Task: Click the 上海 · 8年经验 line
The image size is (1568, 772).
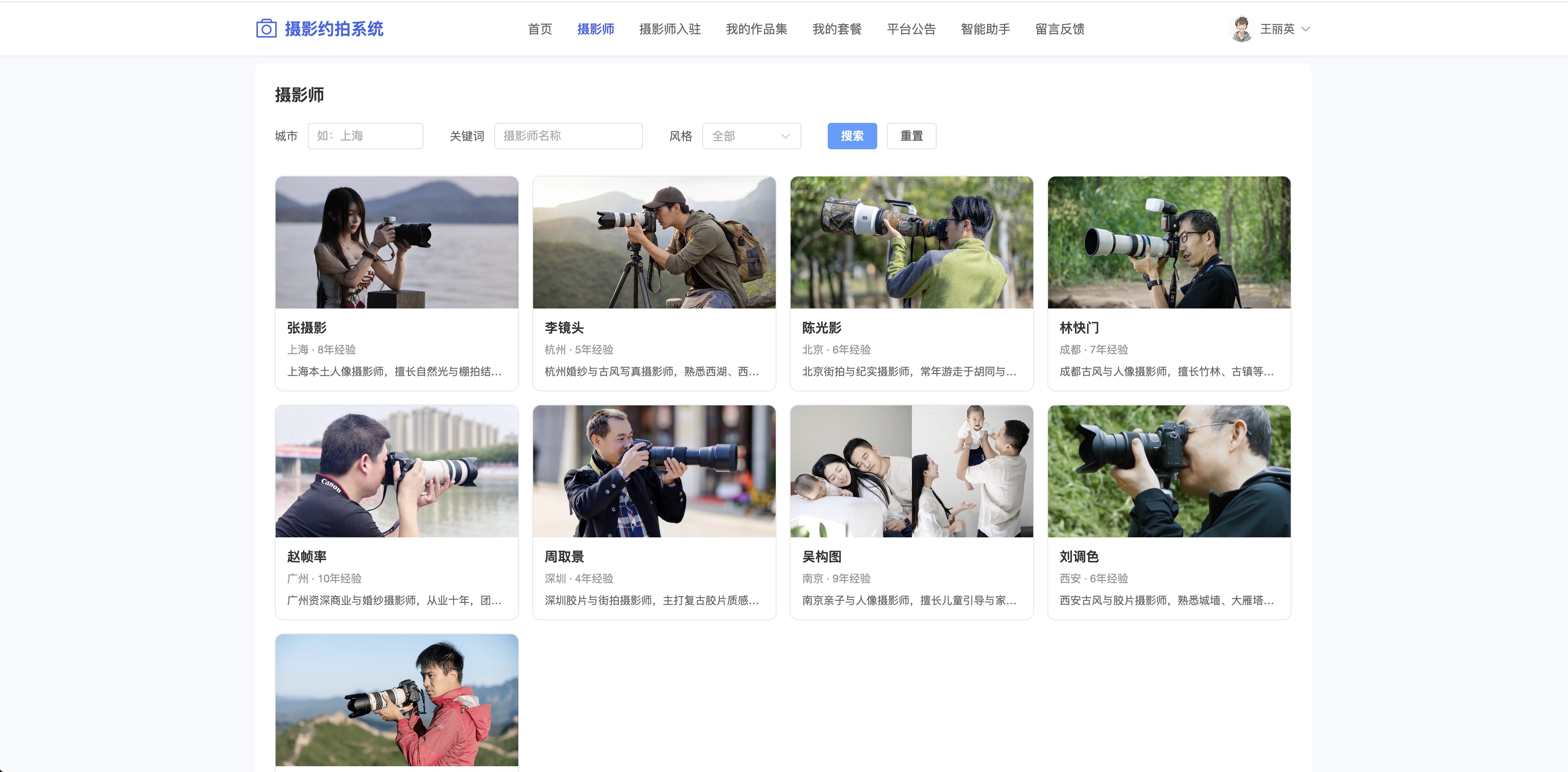Action: (x=321, y=350)
